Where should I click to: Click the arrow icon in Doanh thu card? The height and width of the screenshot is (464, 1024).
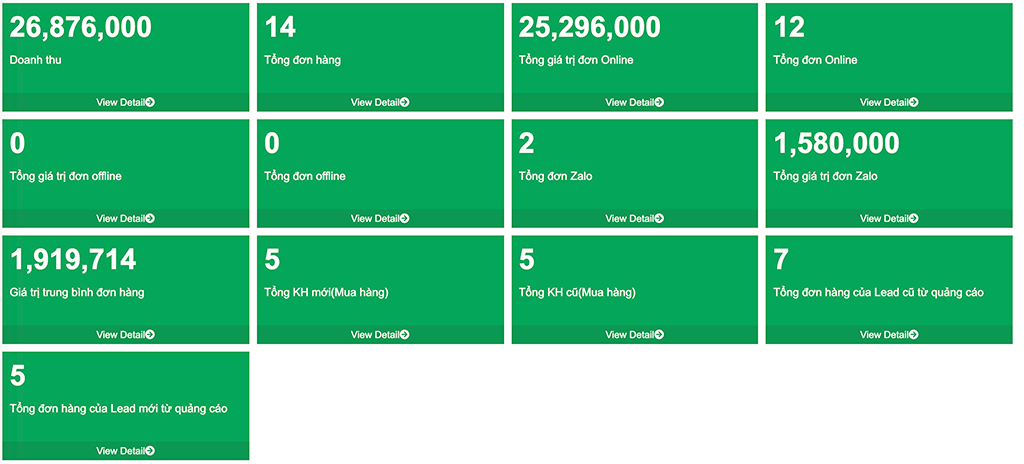(150, 102)
